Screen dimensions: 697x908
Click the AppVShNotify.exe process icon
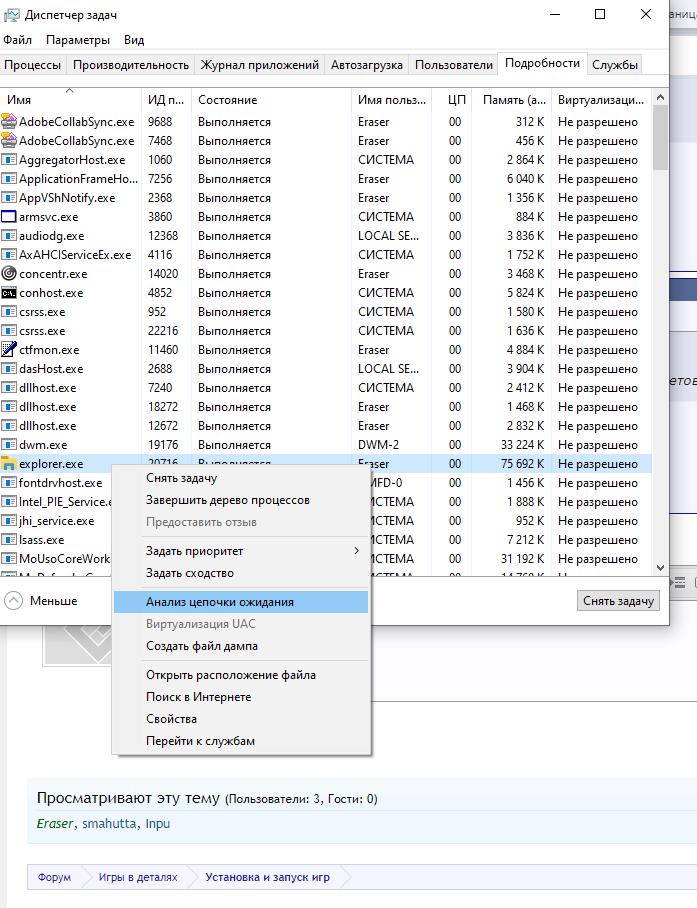(9, 198)
